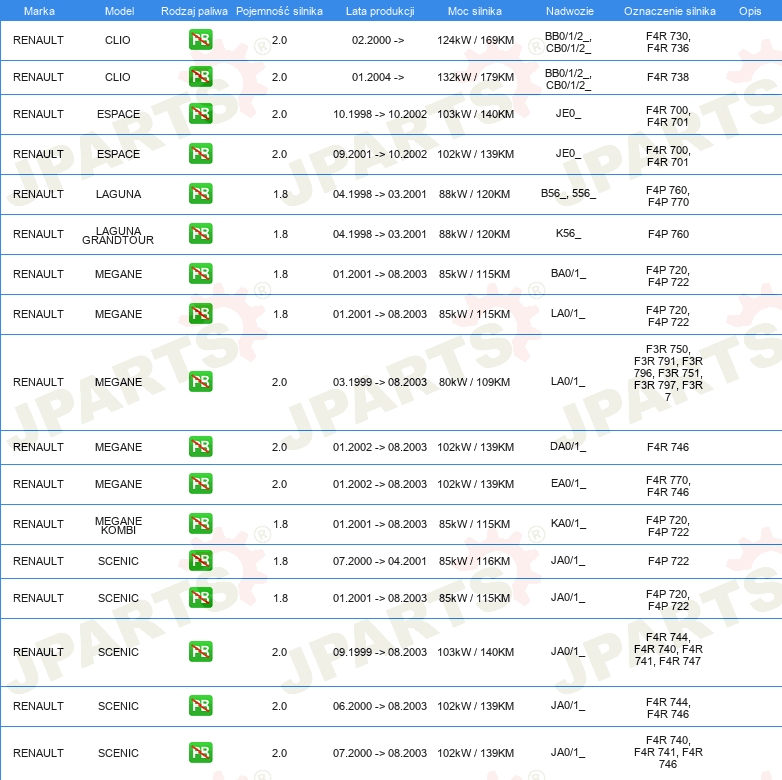Select the engine code F4R 738
This screenshot has height=780, width=782.
click(x=668, y=77)
